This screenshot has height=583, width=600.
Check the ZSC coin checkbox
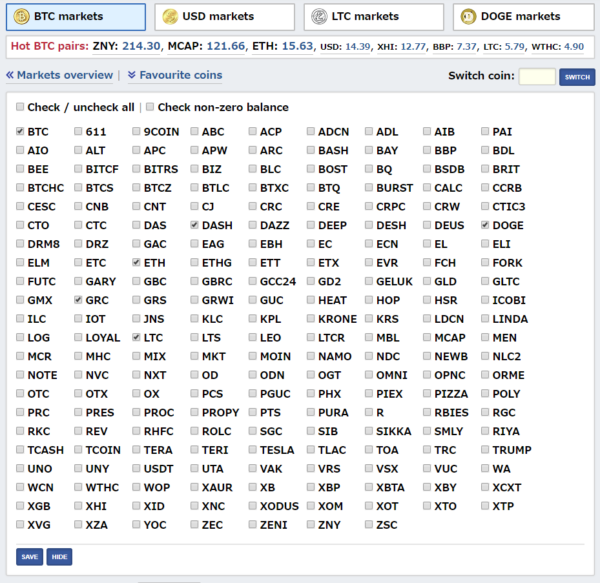(x=369, y=524)
